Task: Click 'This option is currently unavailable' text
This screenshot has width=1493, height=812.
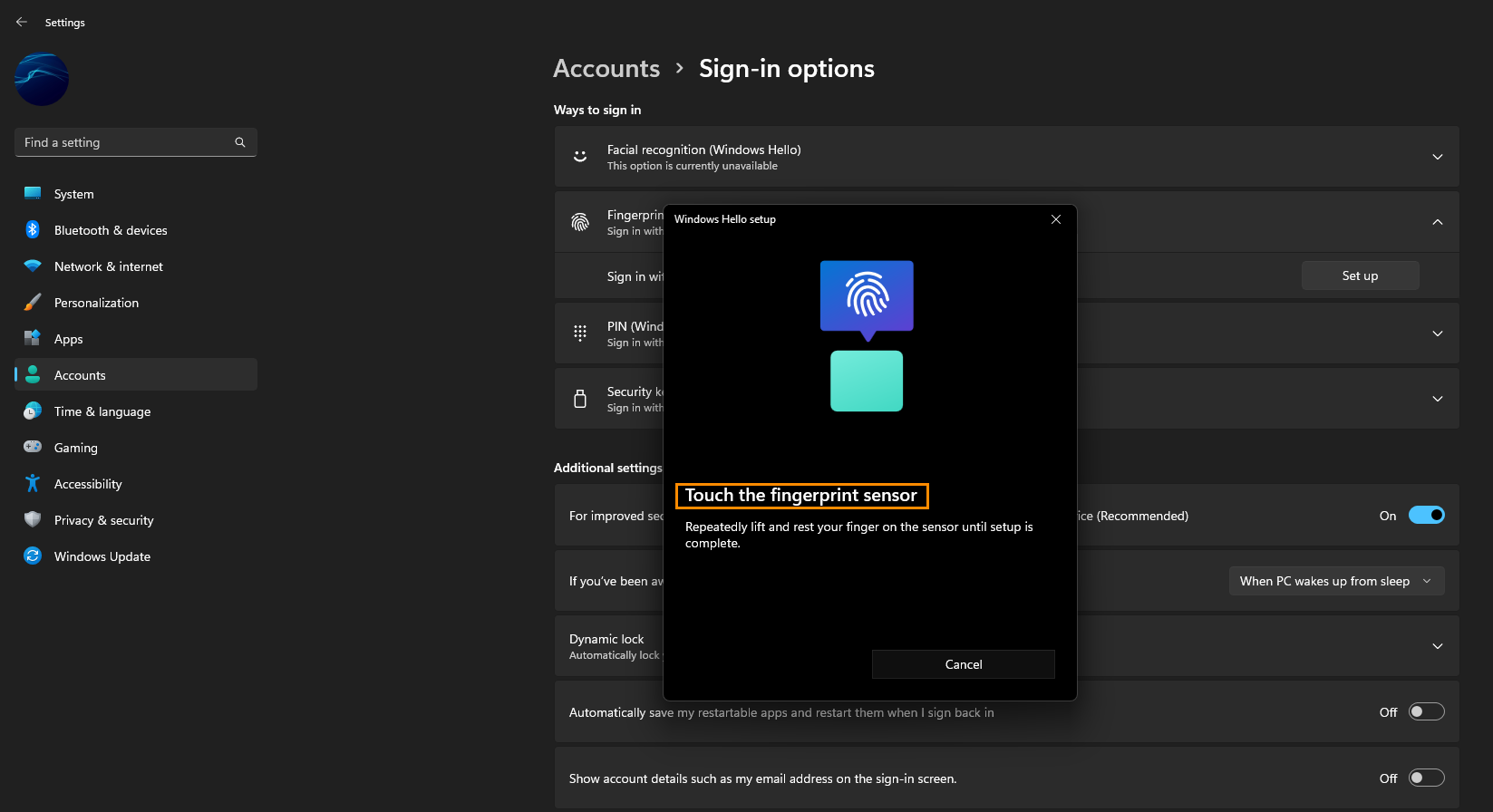Action: click(693, 166)
